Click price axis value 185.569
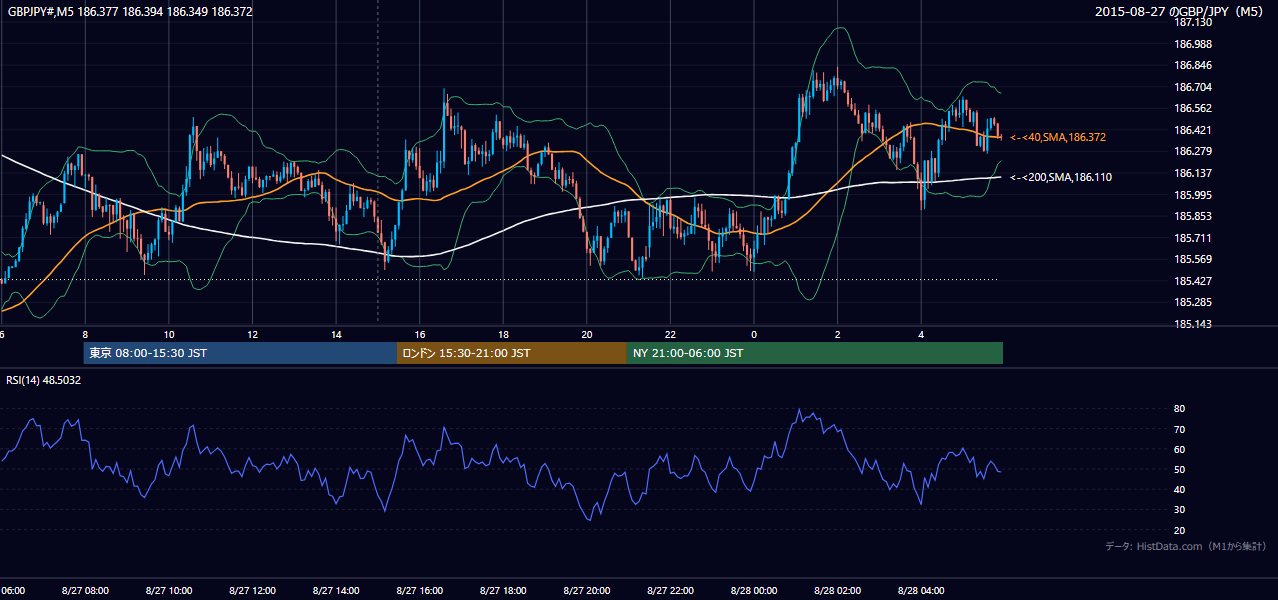Viewport: 1278px width, 600px height. [x=1194, y=259]
